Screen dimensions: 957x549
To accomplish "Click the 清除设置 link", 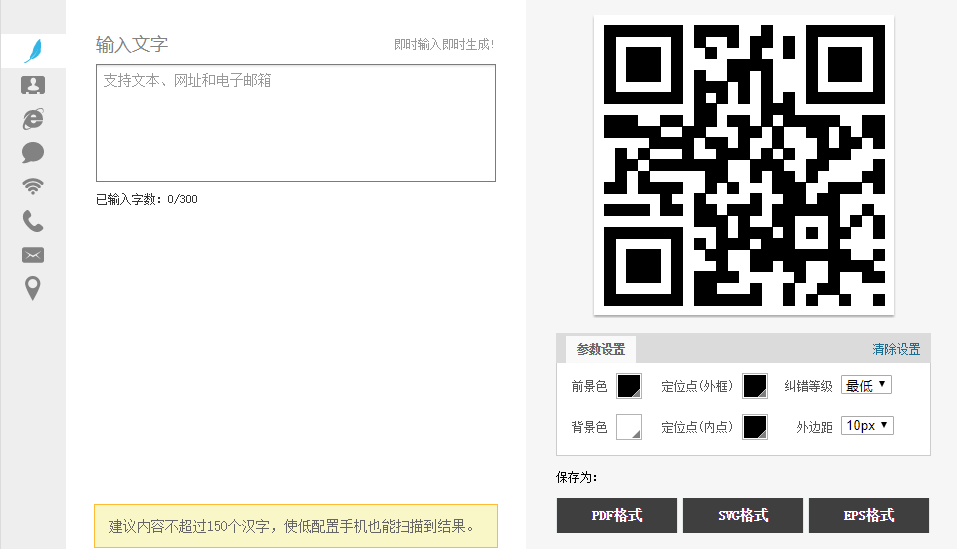I will pyautogui.click(x=896, y=350).
